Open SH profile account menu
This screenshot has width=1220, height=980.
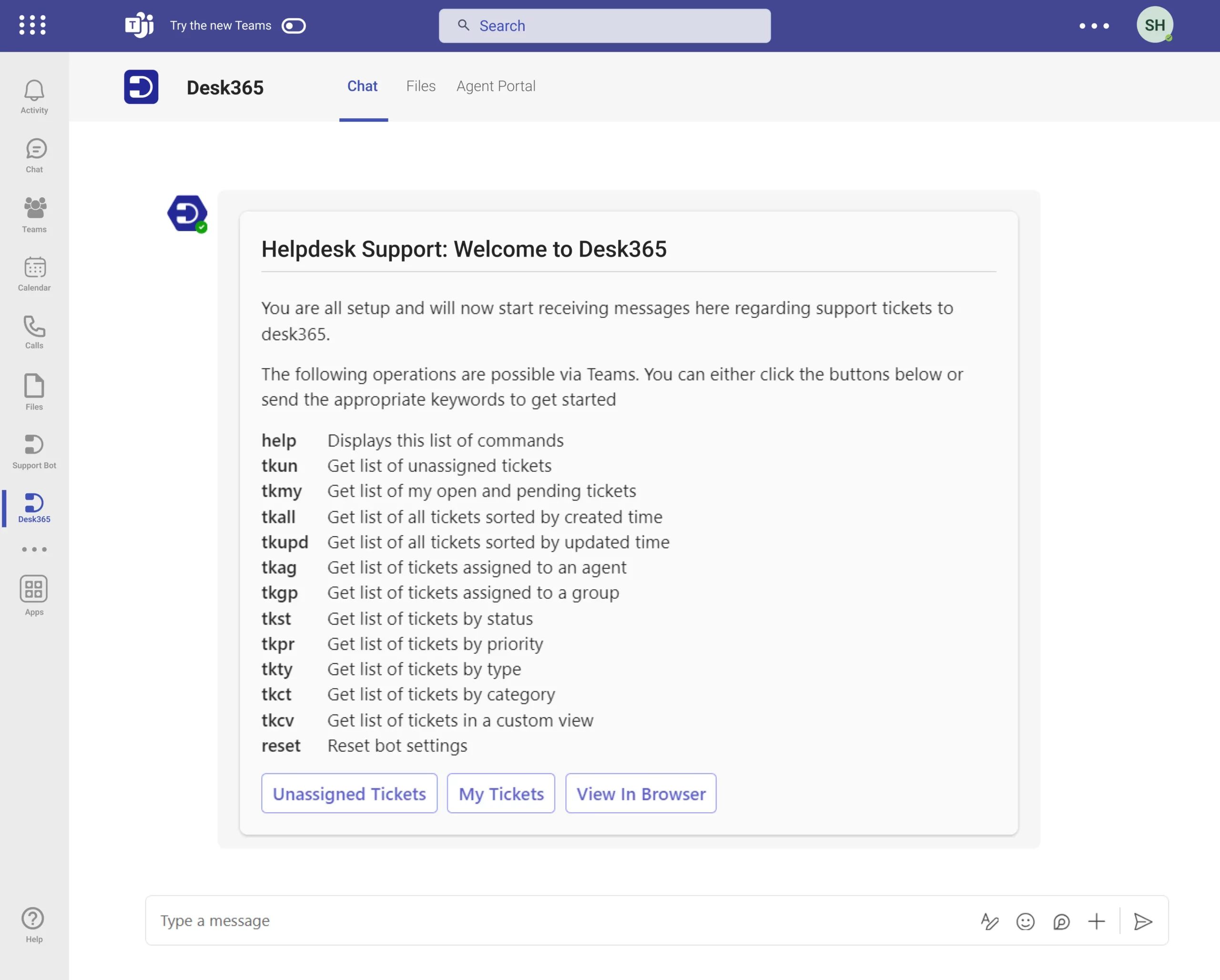(1154, 25)
